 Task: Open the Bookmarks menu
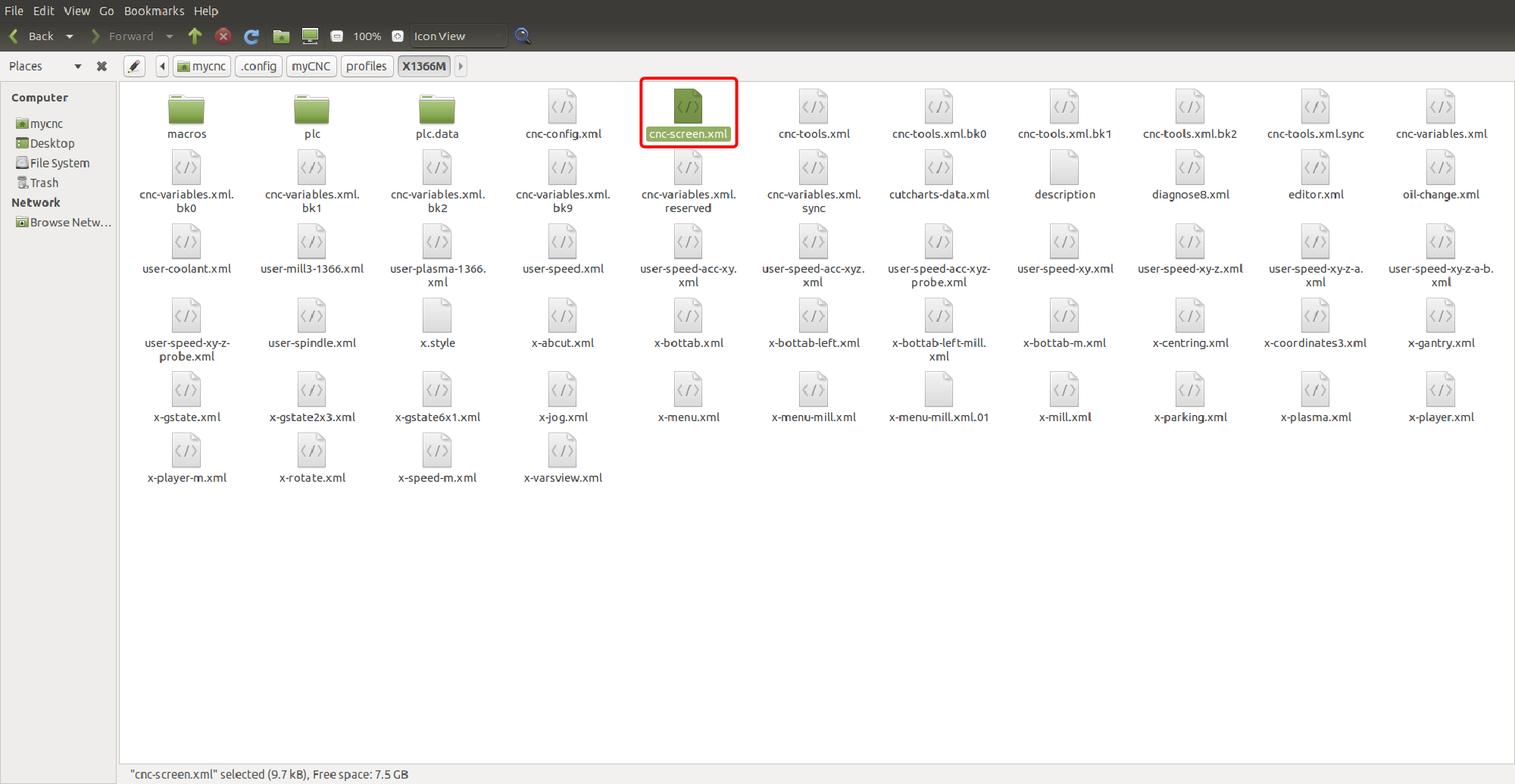click(154, 11)
